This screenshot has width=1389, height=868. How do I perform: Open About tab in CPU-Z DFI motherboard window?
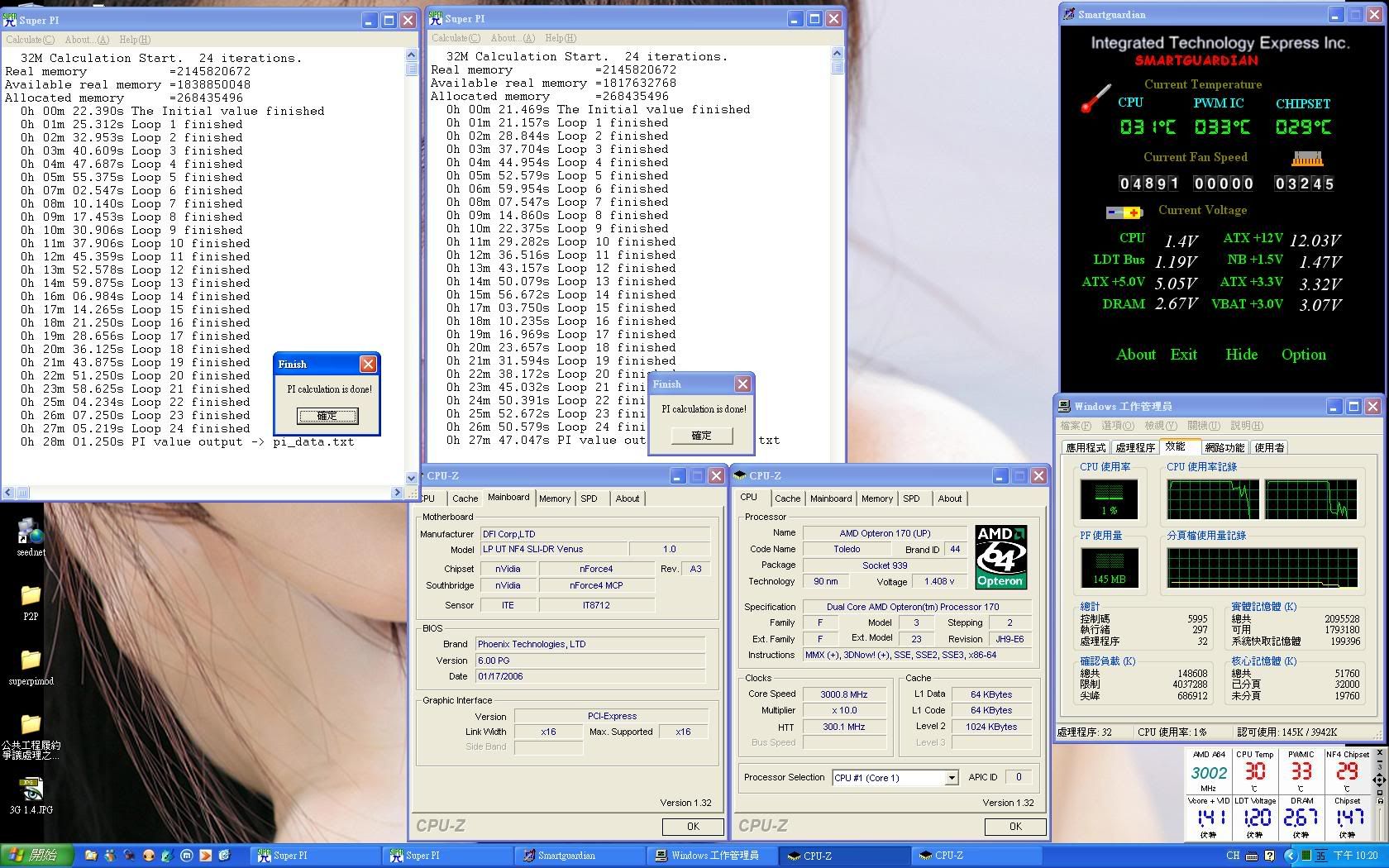pos(627,498)
